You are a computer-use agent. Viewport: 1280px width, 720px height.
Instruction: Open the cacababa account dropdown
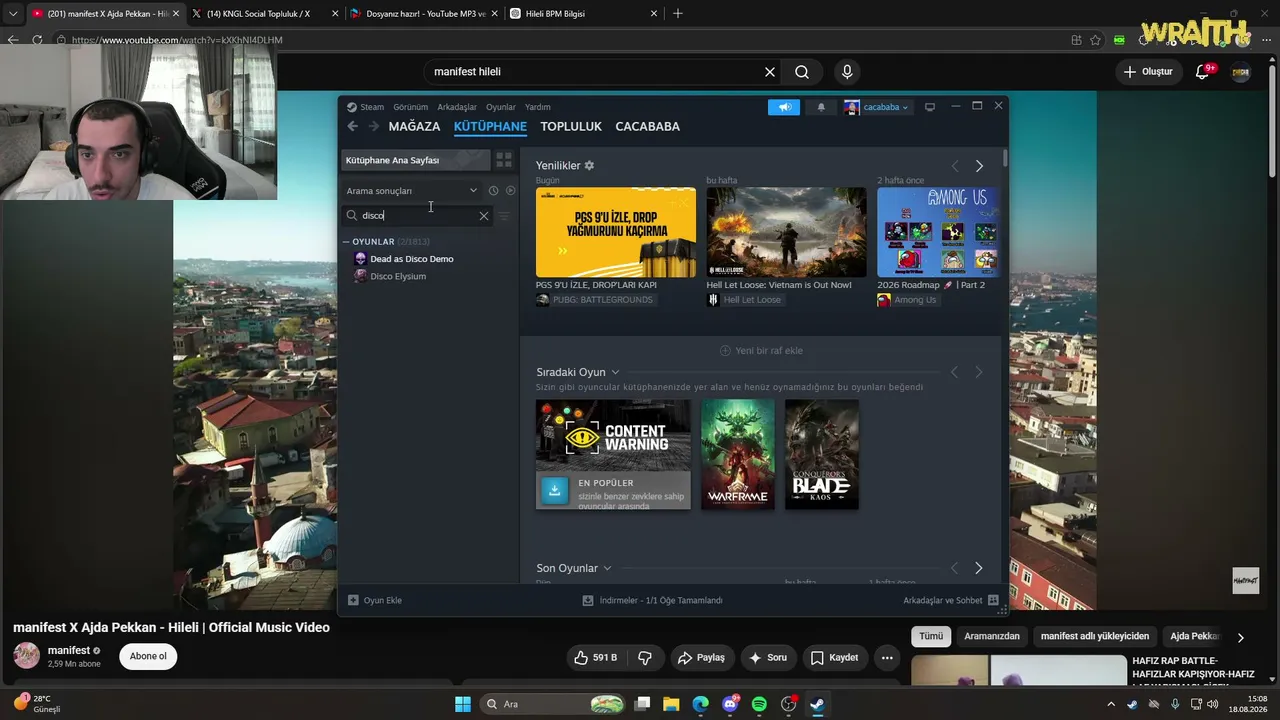[877, 107]
